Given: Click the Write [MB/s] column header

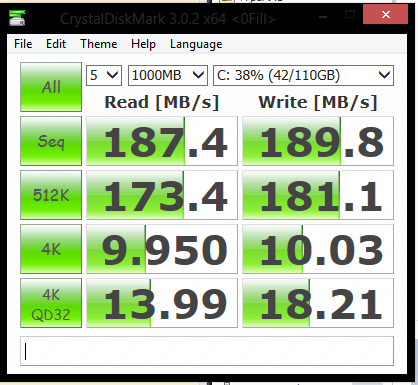Looking at the screenshot, I should tap(318, 102).
